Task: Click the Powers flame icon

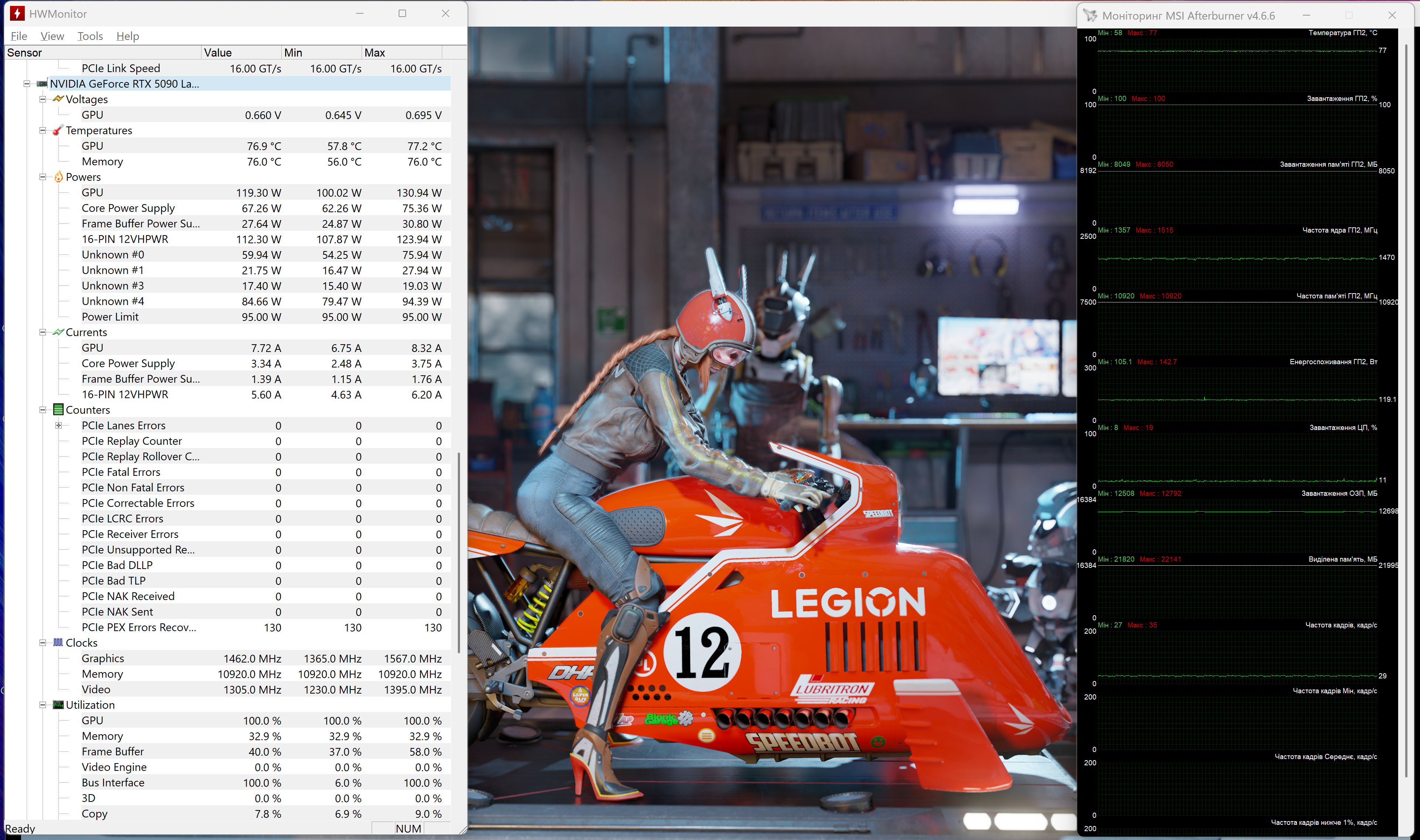Action: coord(58,177)
